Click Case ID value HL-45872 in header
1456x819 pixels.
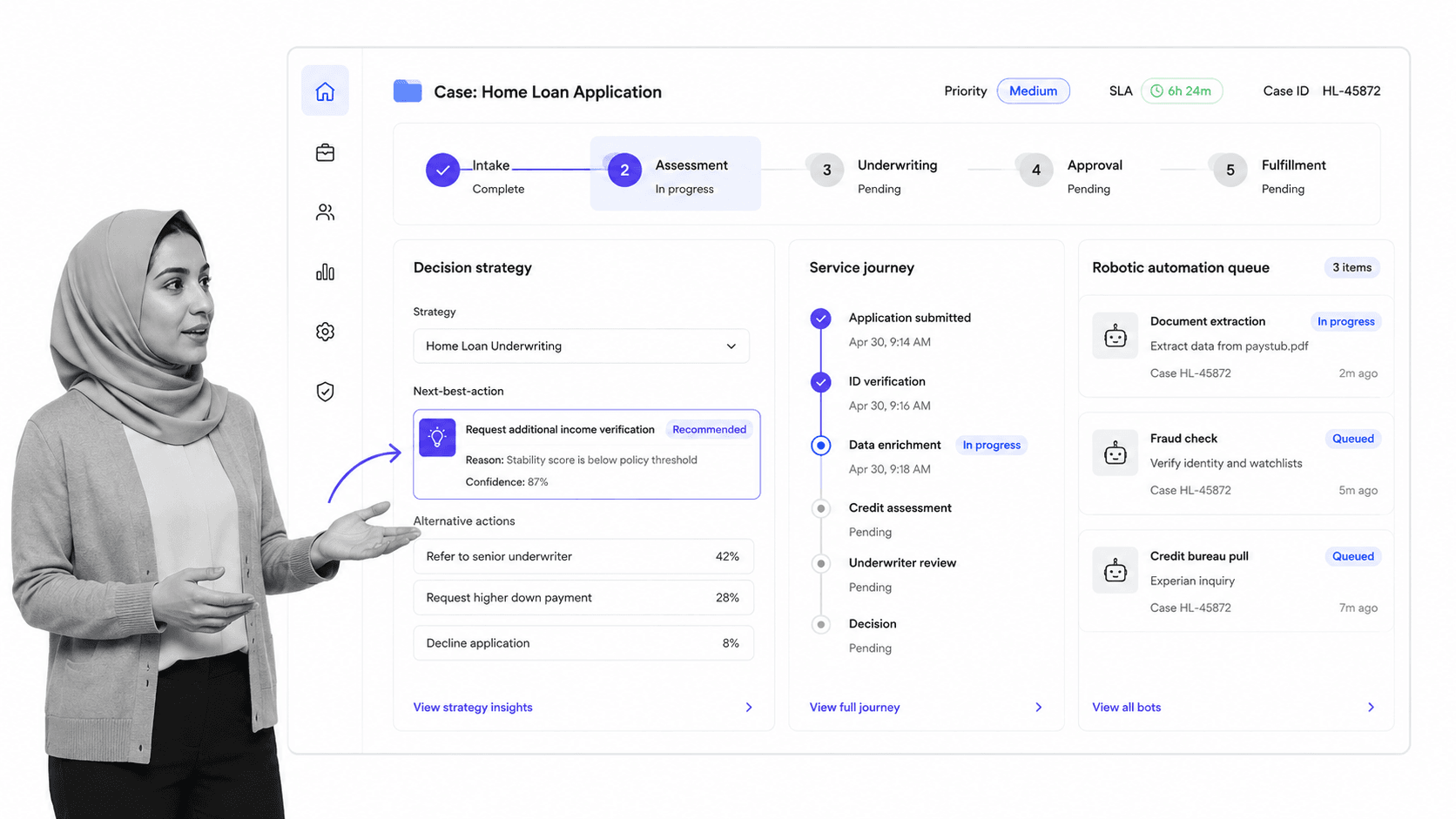coord(1351,91)
